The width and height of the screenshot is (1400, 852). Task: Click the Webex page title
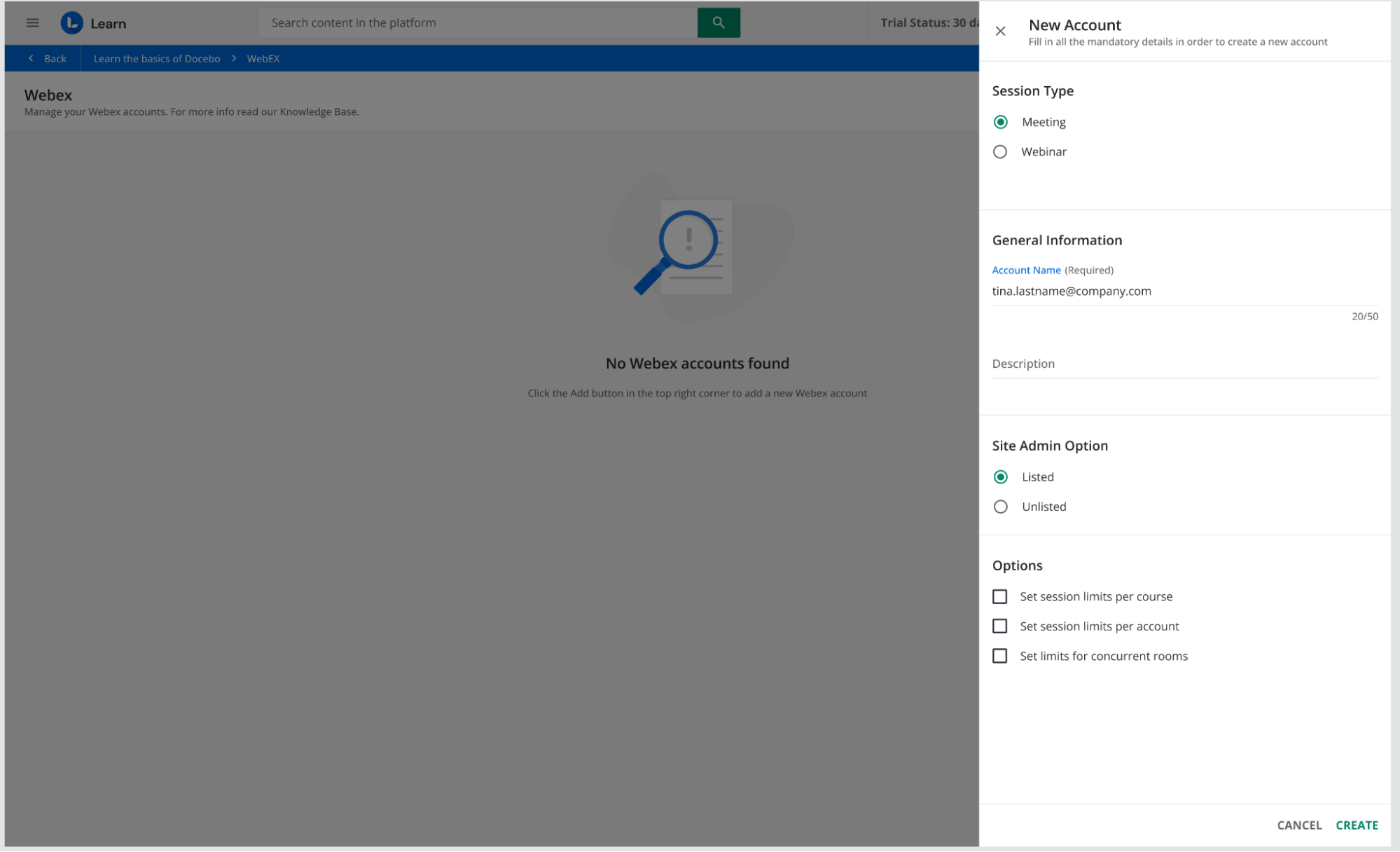point(48,95)
